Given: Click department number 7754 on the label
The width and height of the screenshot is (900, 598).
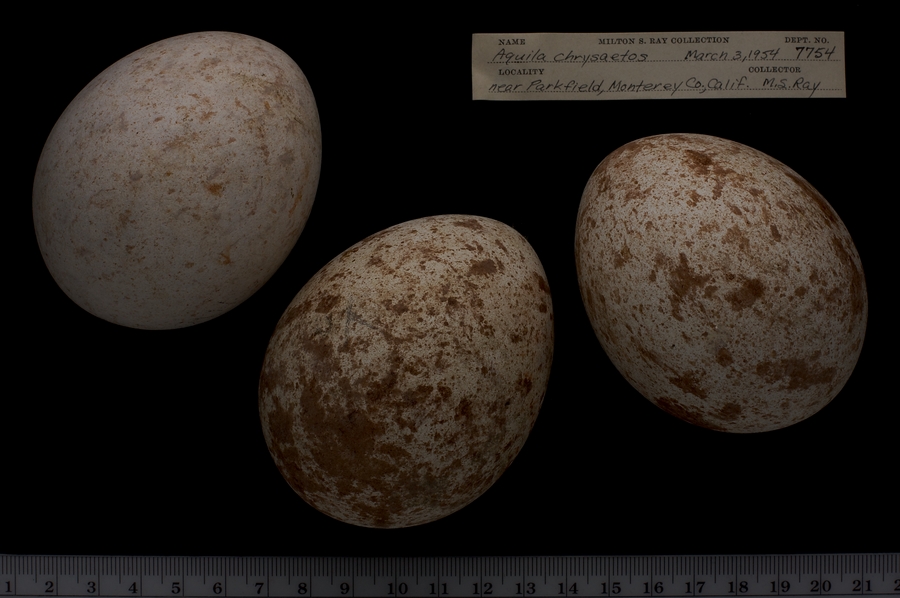Looking at the screenshot, I should click(x=813, y=53).
